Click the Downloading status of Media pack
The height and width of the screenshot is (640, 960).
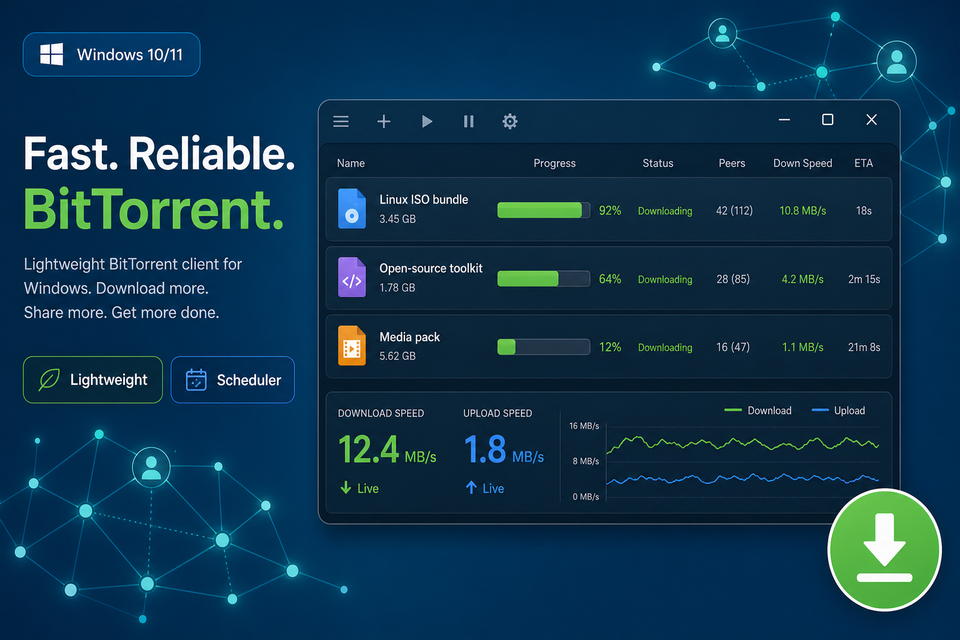(665, 347)
